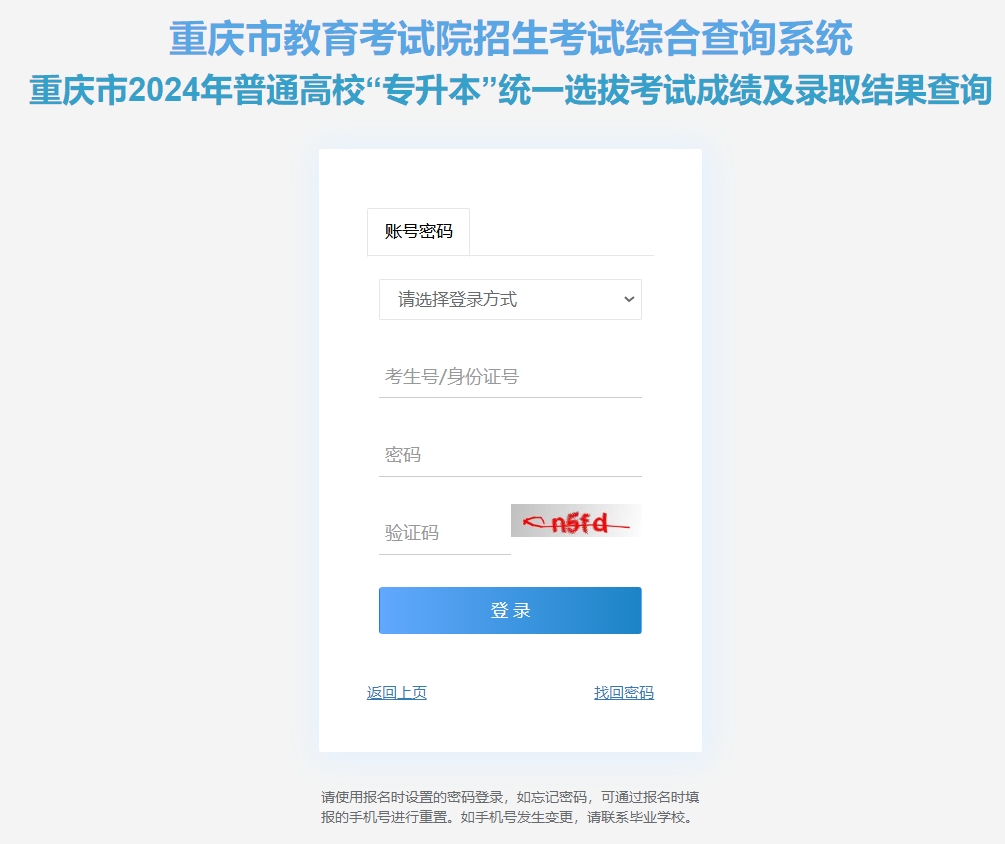Viewport: 1005px width, 844px height.
Task: Click into the 密码 password field
Action: [510, 455]
